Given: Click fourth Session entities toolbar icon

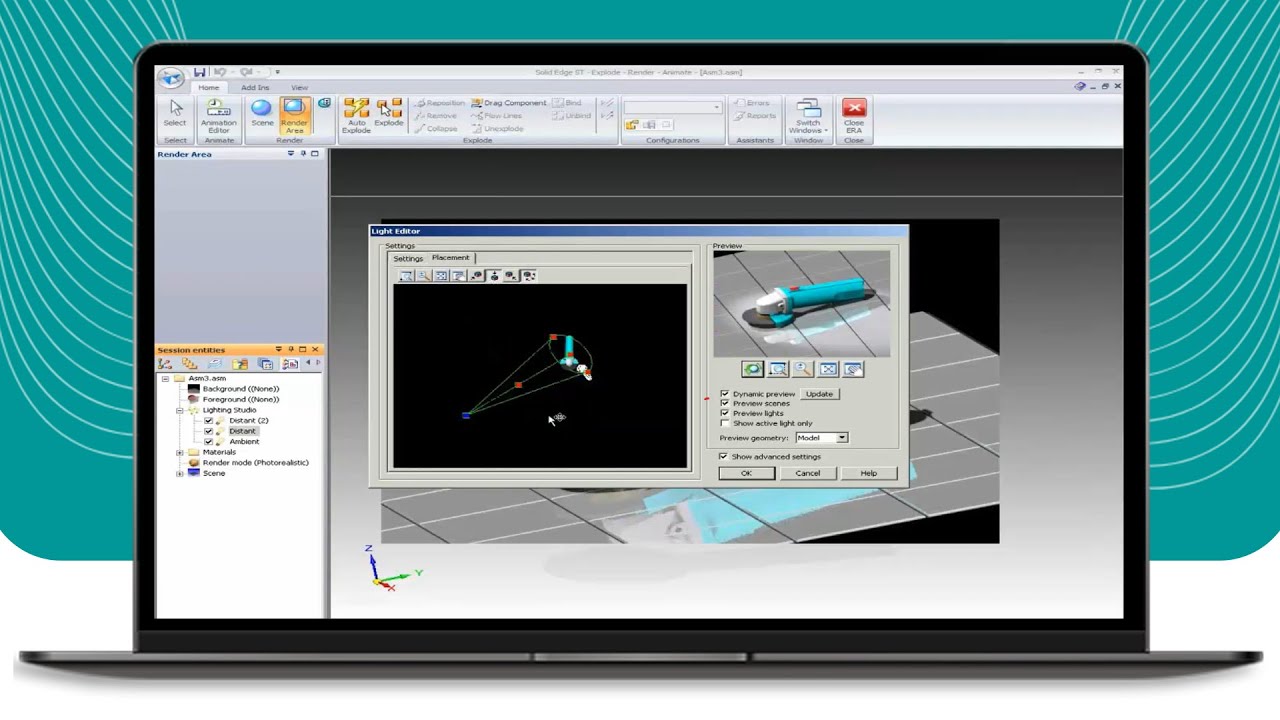Looking at the screenshot, I should coord(240,364).
